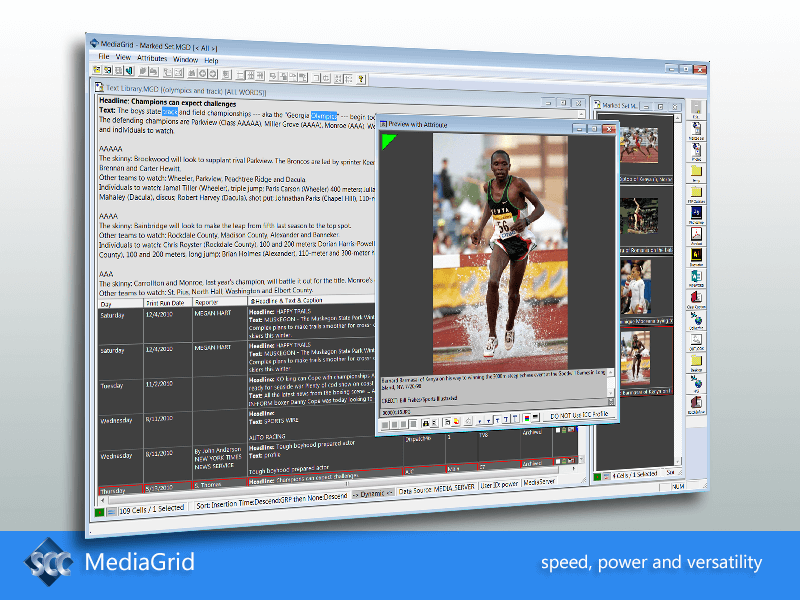800x600 pixels.
Task: Click the RGB color icon in Preview toolbar
Action: click(x=527, y=419)
